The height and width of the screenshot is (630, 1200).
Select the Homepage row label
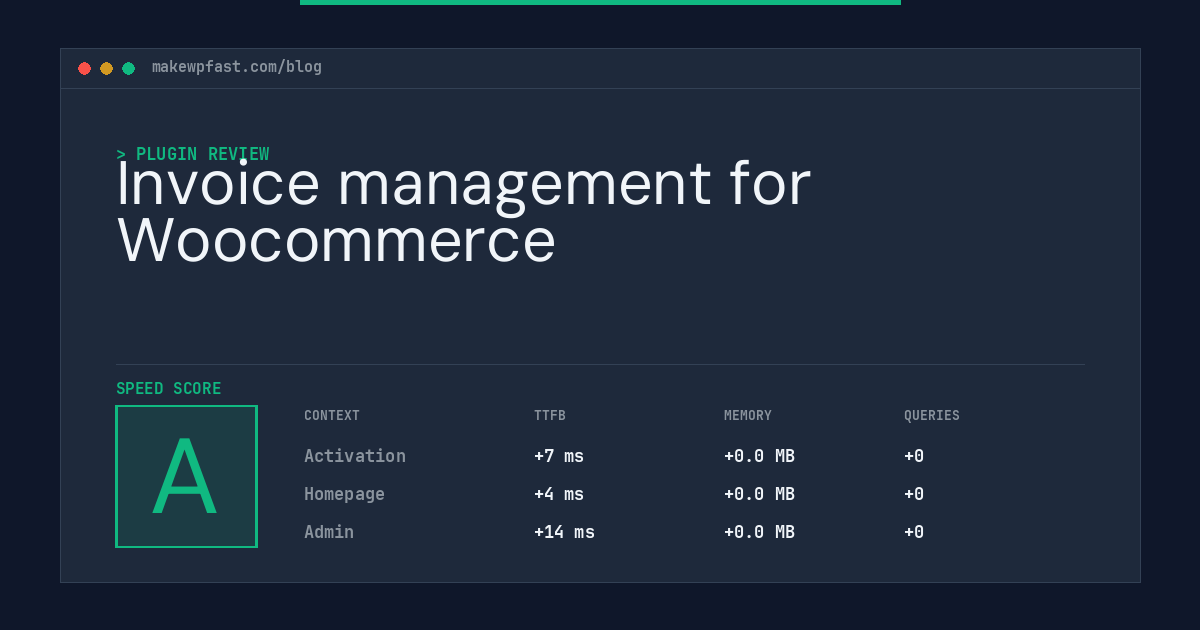pos(345,494)
